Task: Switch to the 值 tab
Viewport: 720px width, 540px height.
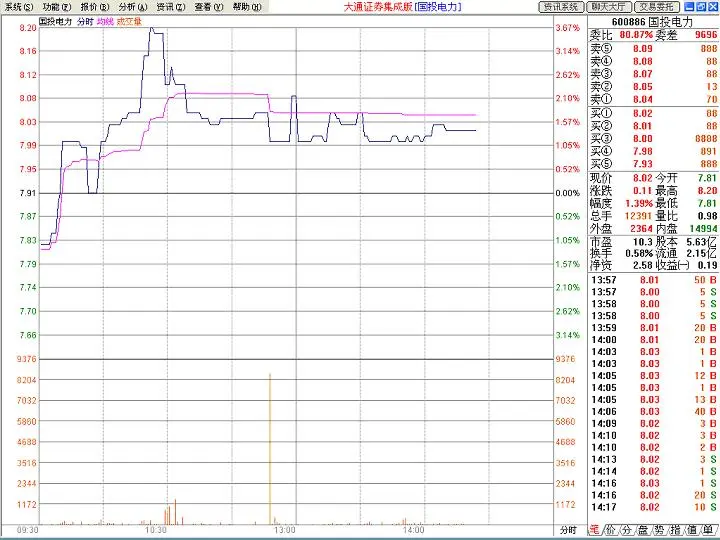Action: [694, 530]
